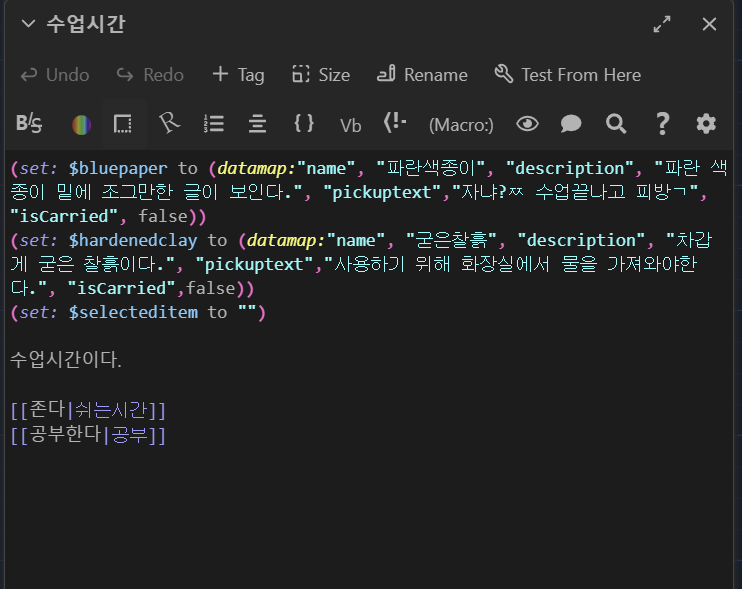Open the B/S text style tool
Screen dimensions: 742x589
click(x=29, y=124)
